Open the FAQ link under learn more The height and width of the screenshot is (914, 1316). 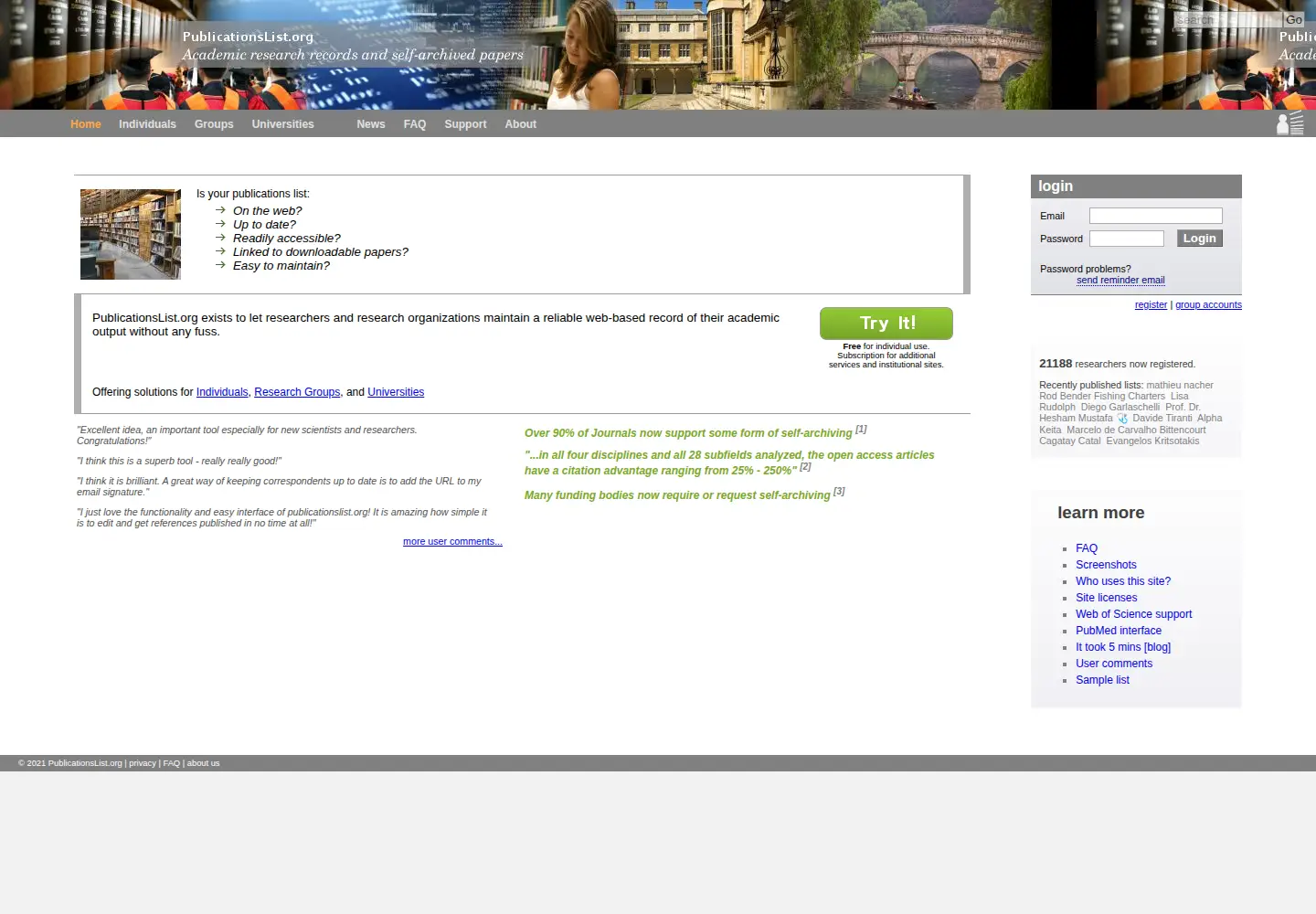click(1087, 548)
